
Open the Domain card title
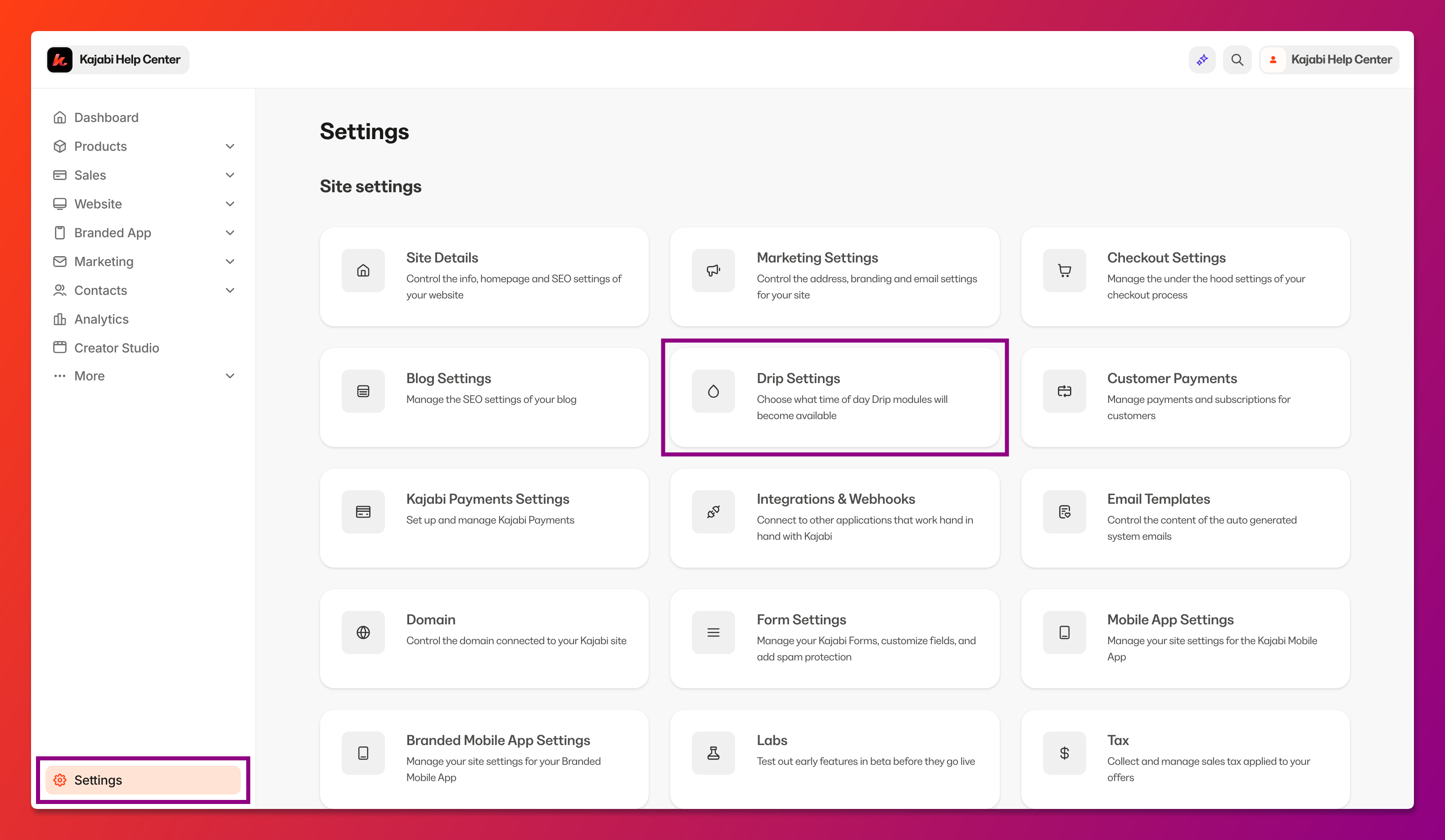click(431, 620)
